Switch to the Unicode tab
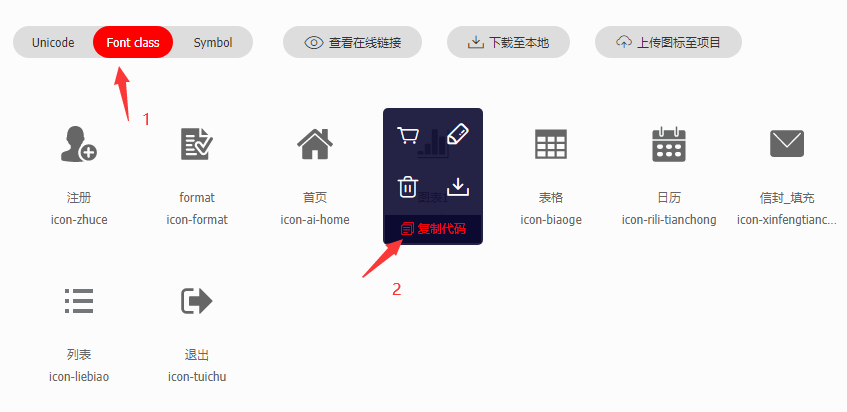Screen dimensions: 847x412 point(53,42)
